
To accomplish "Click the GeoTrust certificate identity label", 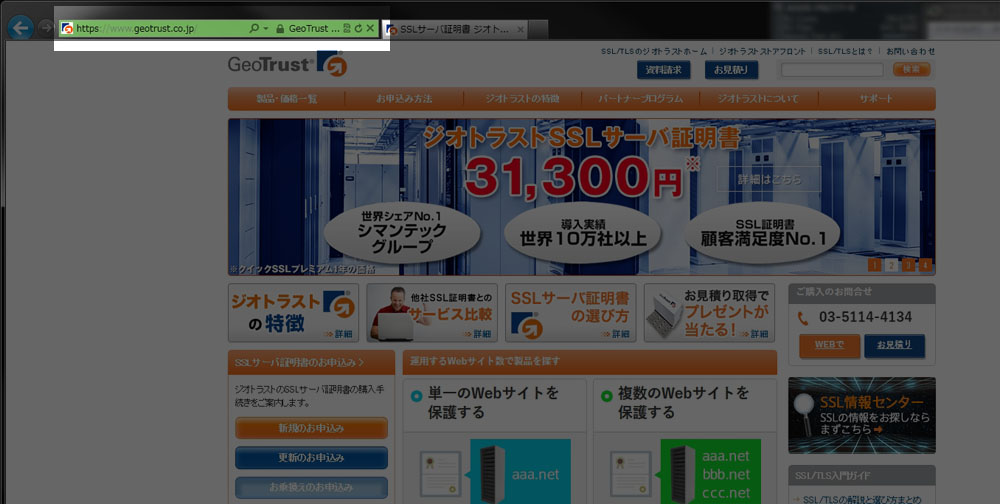I will click(x=314, y=29).
